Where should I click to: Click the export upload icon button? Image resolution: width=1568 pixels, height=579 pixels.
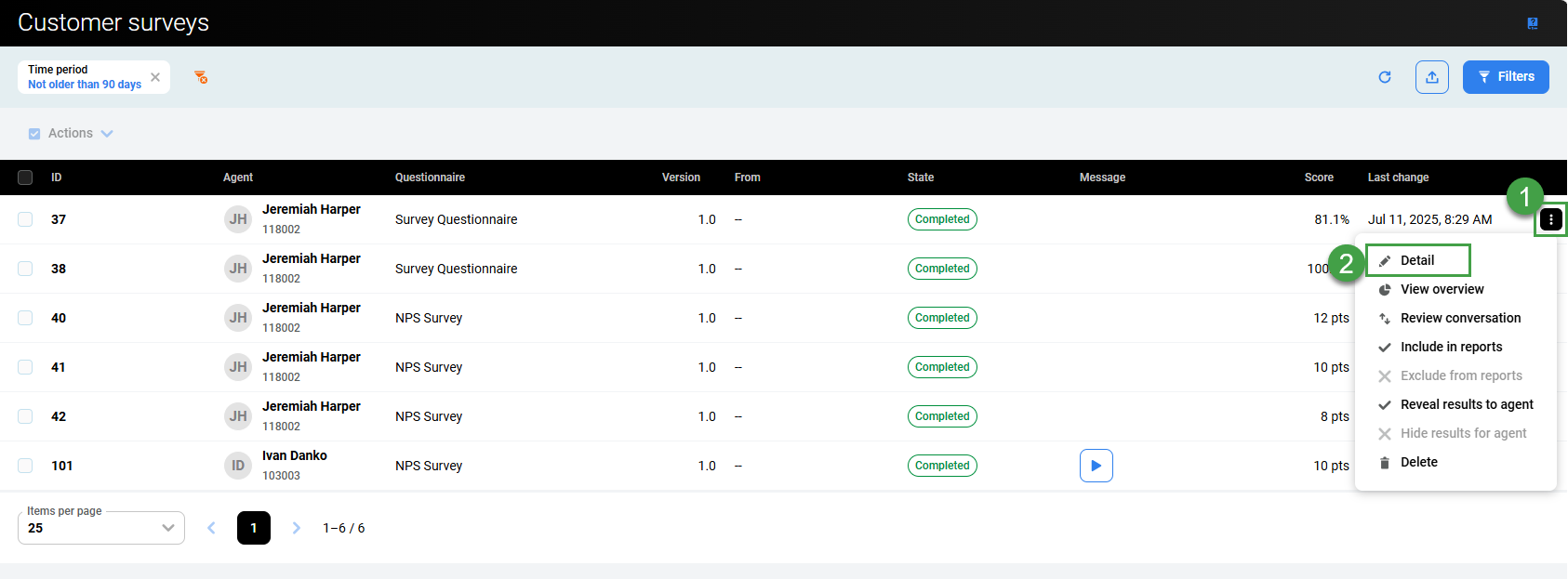[x=1432, y=77]
